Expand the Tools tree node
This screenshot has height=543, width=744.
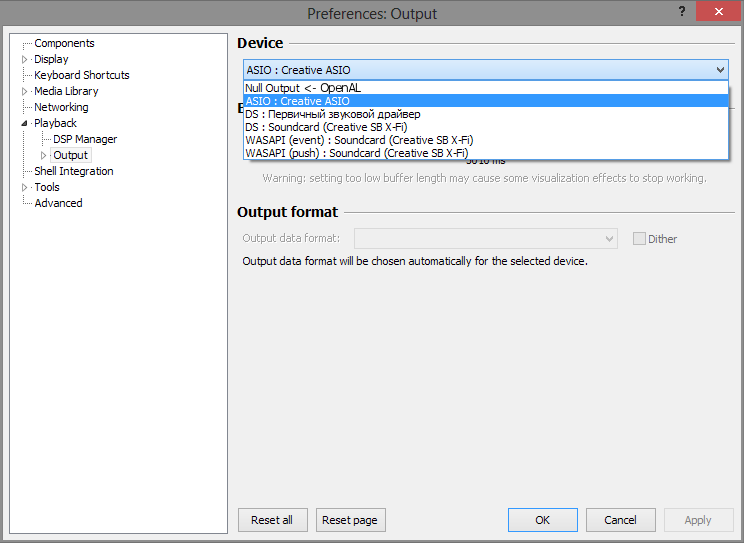point(25,187)
